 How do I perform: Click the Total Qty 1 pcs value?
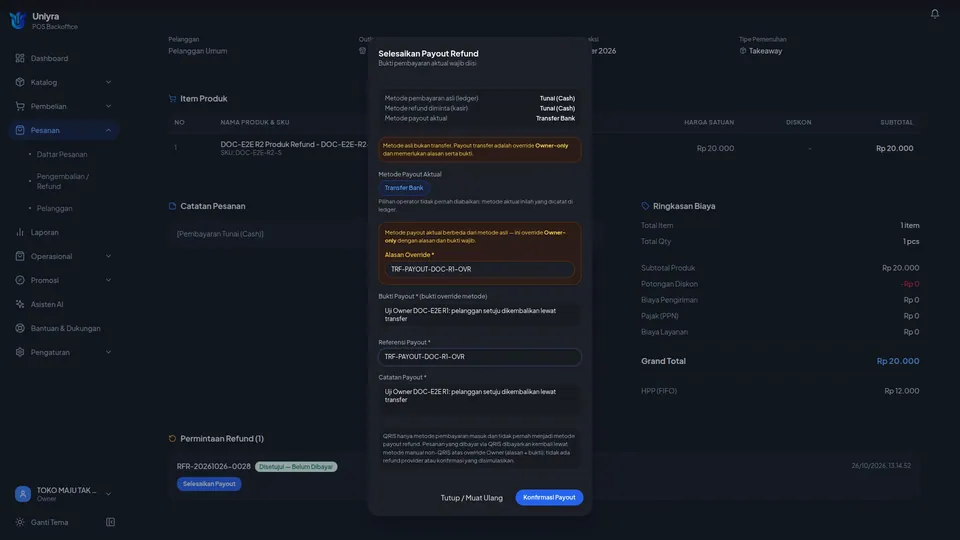point(911,241)
